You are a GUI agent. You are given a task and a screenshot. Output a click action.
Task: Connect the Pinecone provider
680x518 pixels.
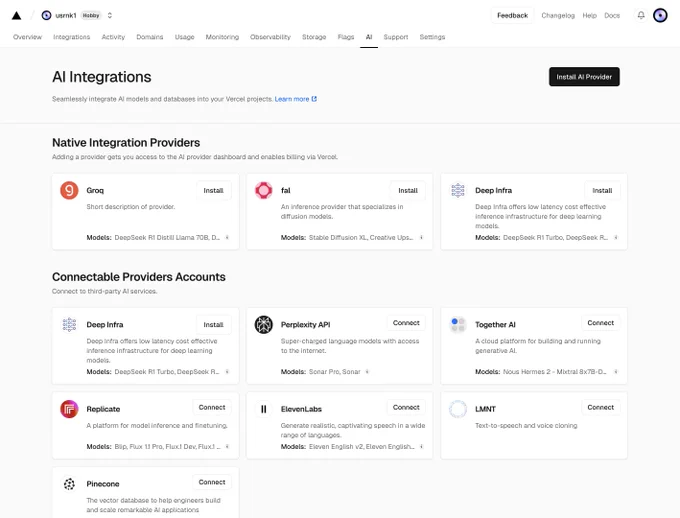pos(212,482)
